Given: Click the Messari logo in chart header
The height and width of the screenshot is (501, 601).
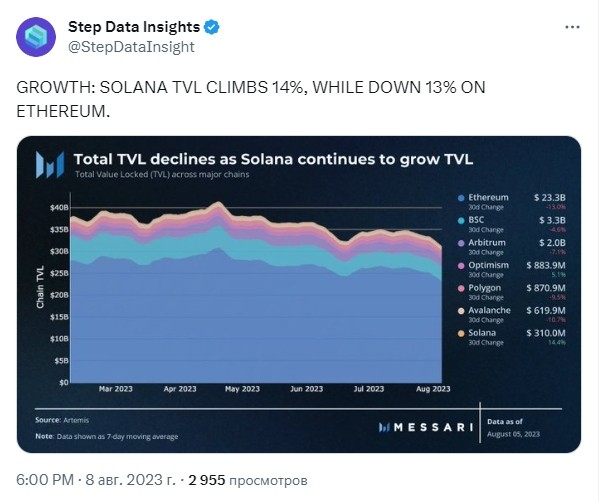Looking at the screenshot, I should click(50, 165).
